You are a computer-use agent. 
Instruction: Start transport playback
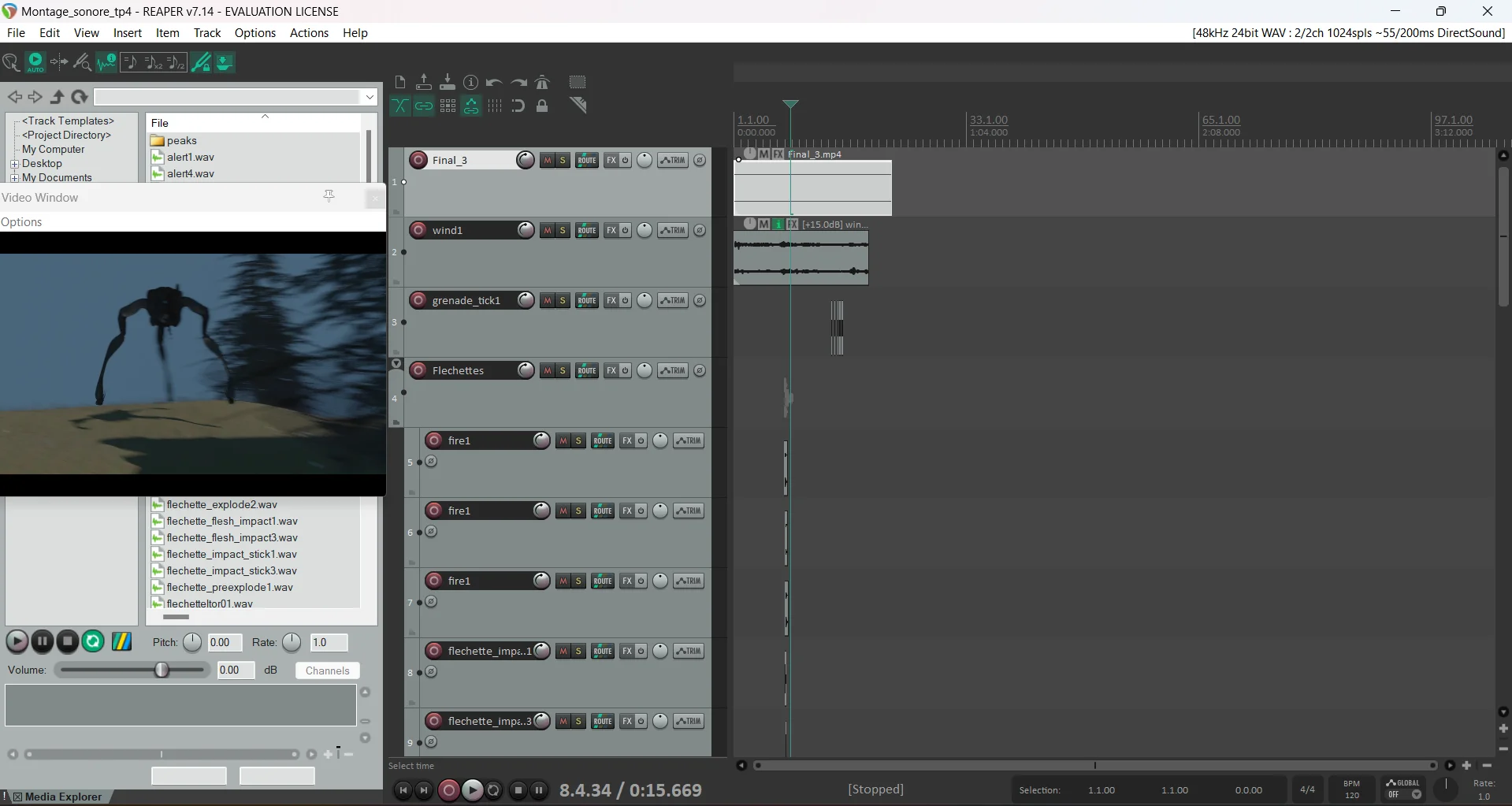[x=472, y=789]
